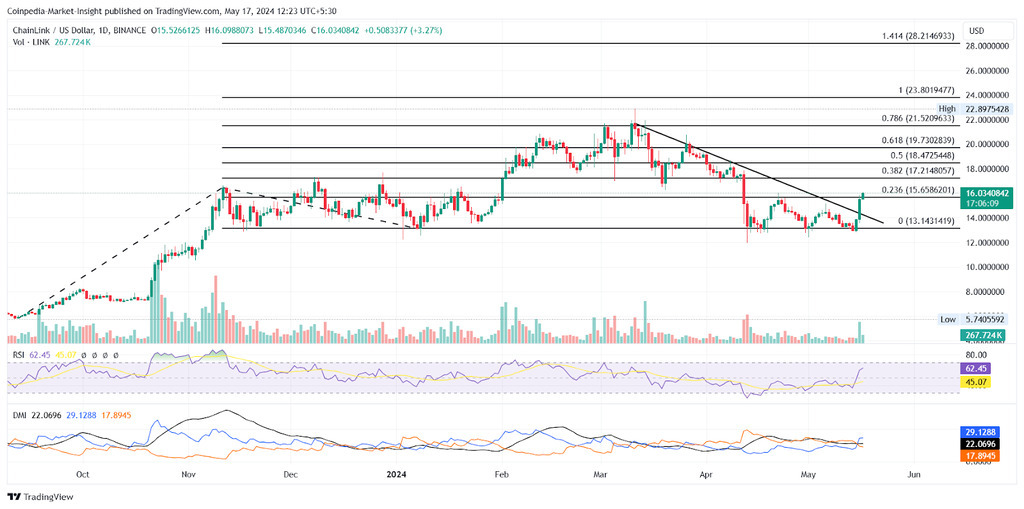Click the purple RSI value tag 62.45
This screenshot has height=509, width=1024.
pos(976,367)
